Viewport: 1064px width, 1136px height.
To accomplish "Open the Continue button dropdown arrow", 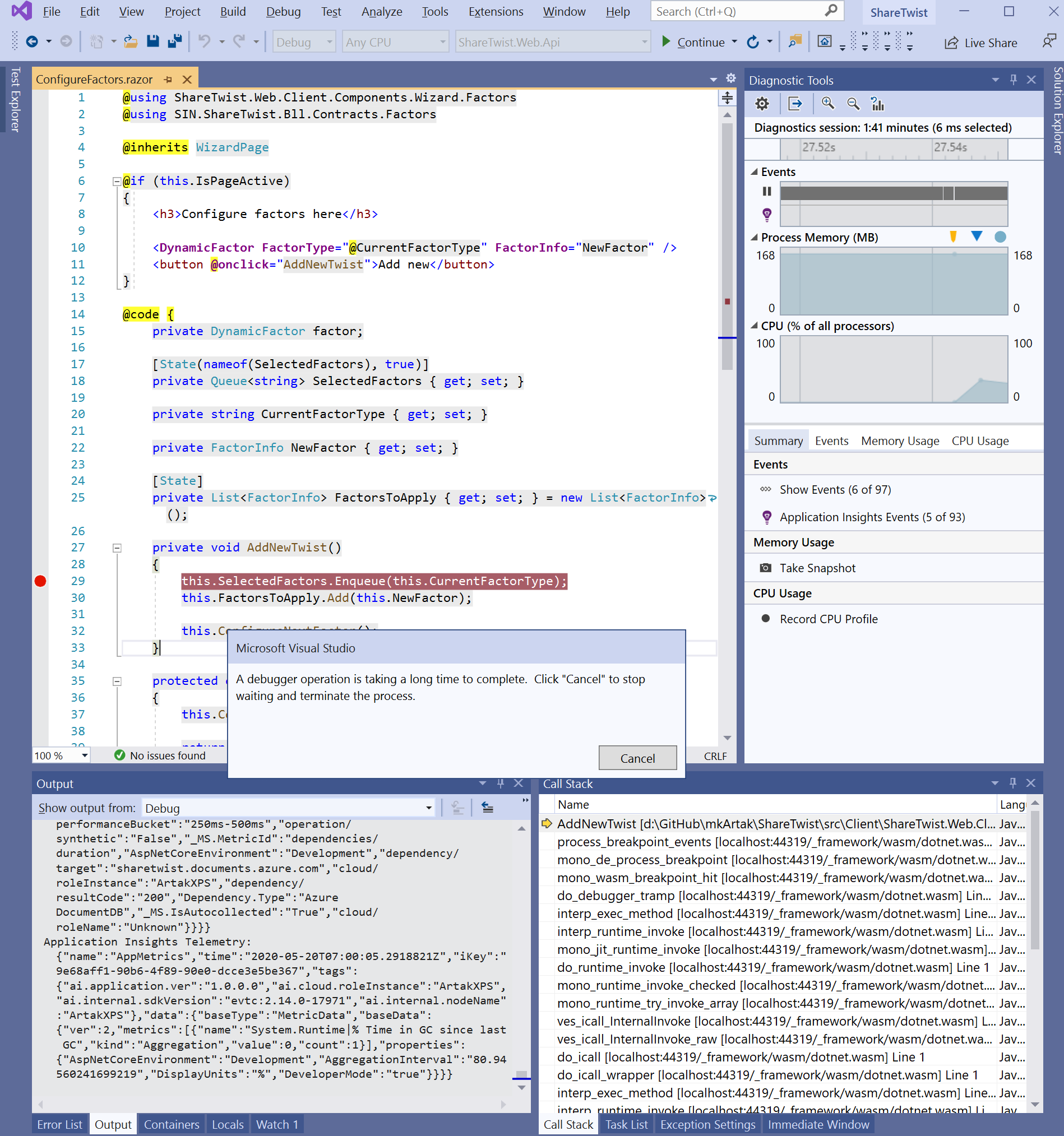I will [734, 41].
